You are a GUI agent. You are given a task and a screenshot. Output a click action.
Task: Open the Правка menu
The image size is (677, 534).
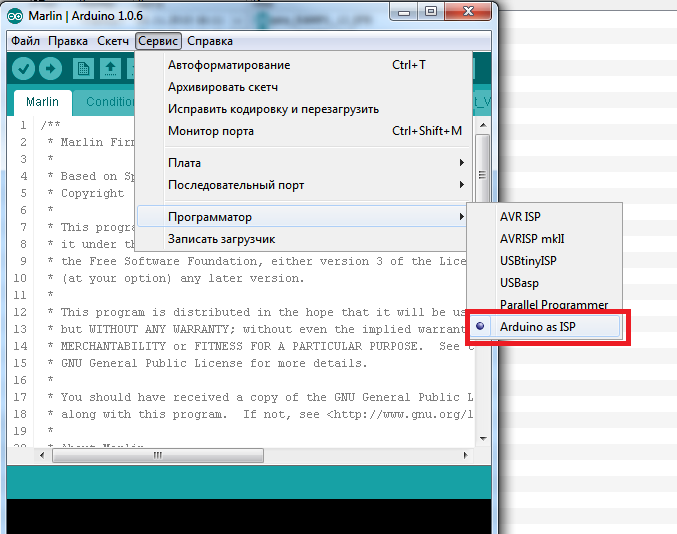point(68,41)
